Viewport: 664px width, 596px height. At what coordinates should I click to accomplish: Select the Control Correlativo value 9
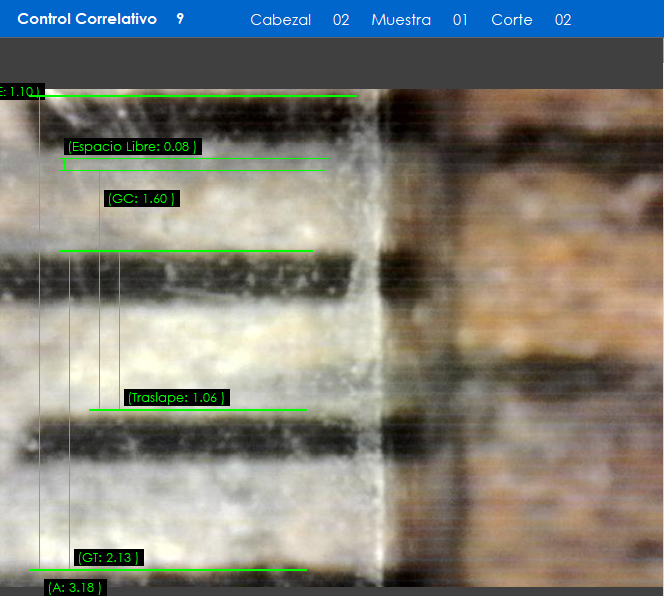pyautogui.click(x=180, y=19)
